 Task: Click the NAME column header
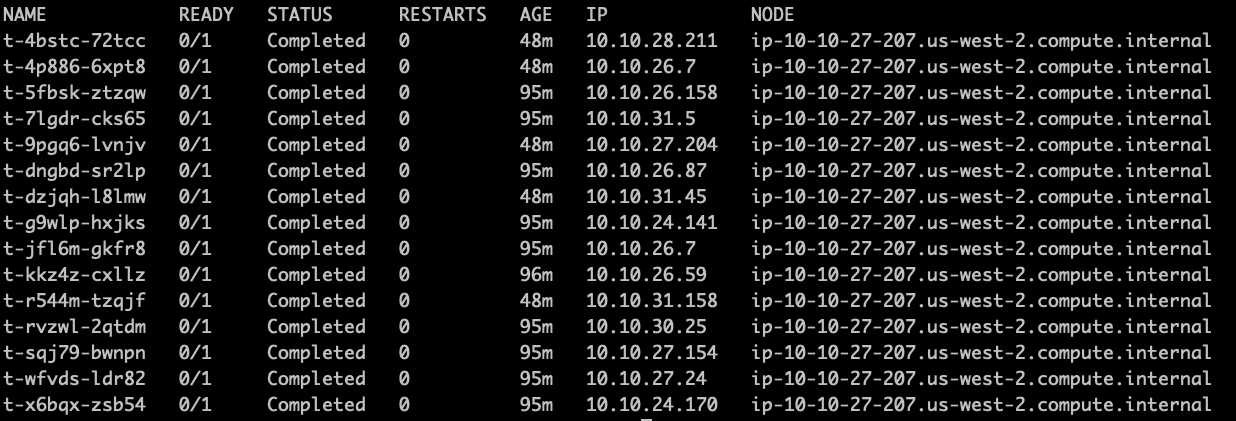(x=25, y=15)
